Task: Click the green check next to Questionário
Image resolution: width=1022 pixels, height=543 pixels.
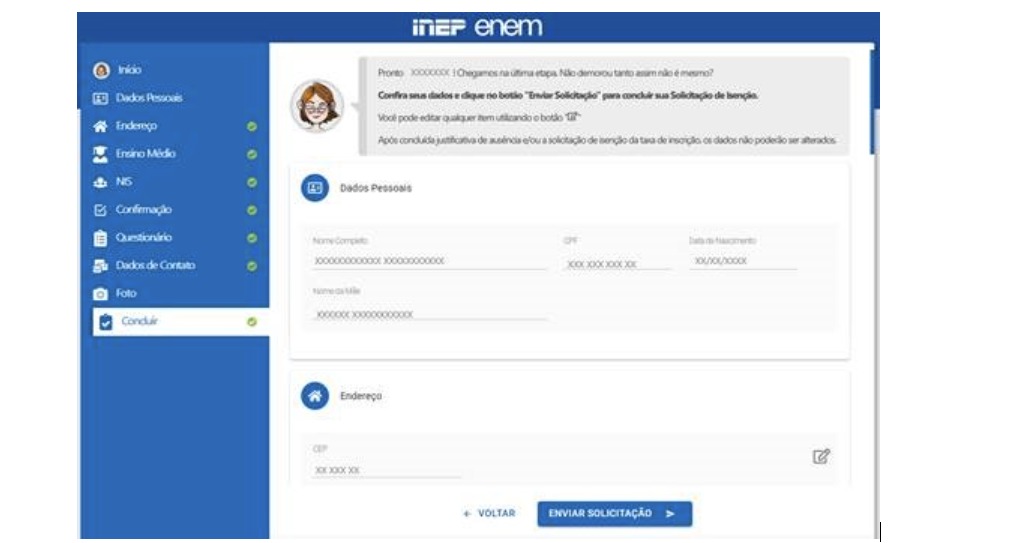Action: pos(252,239)
